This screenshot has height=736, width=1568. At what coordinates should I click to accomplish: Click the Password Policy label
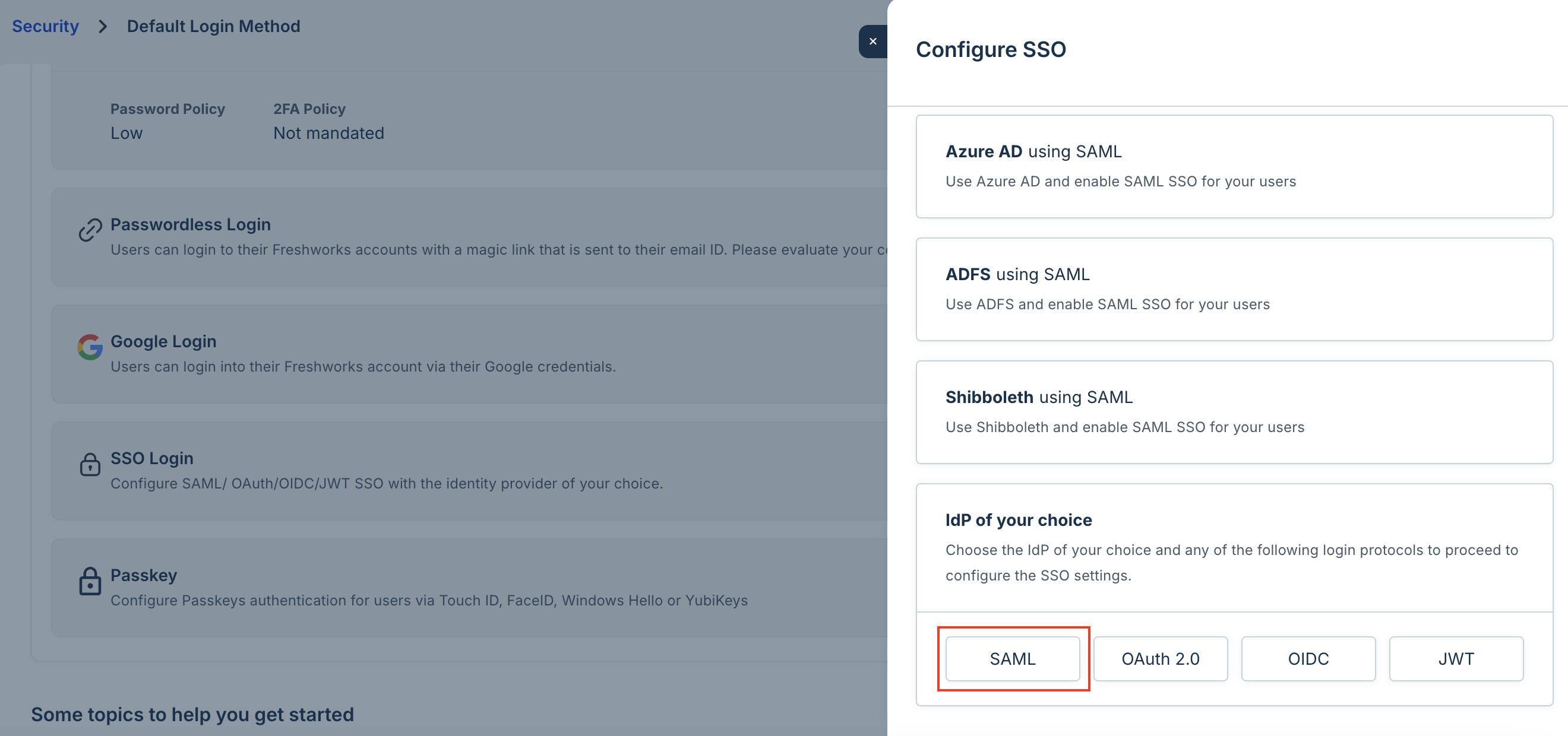click(x=167, y=109)
